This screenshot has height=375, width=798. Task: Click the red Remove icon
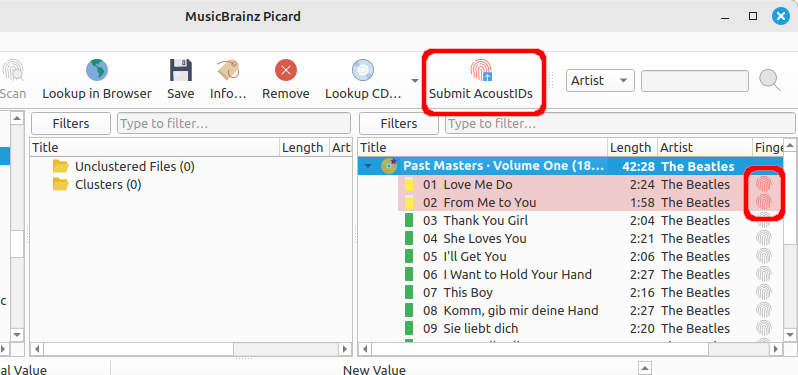[286, 70]
